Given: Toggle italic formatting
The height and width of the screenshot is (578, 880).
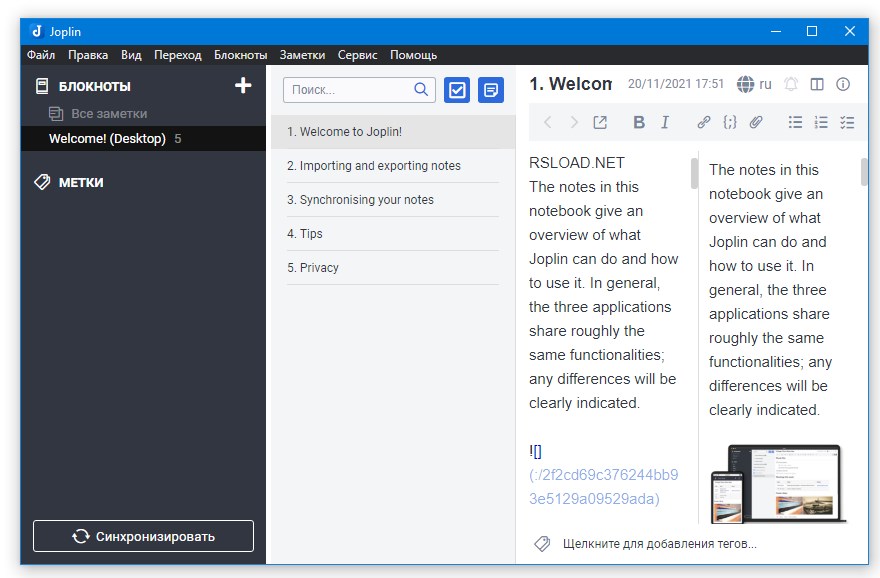Looking at the screenshot, I should [665, 122].
